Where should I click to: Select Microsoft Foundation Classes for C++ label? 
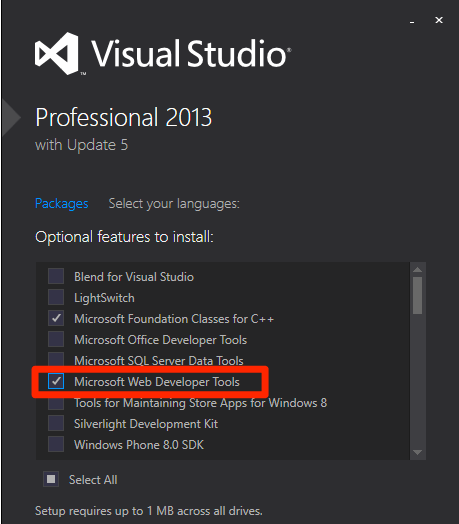(174, 319)
